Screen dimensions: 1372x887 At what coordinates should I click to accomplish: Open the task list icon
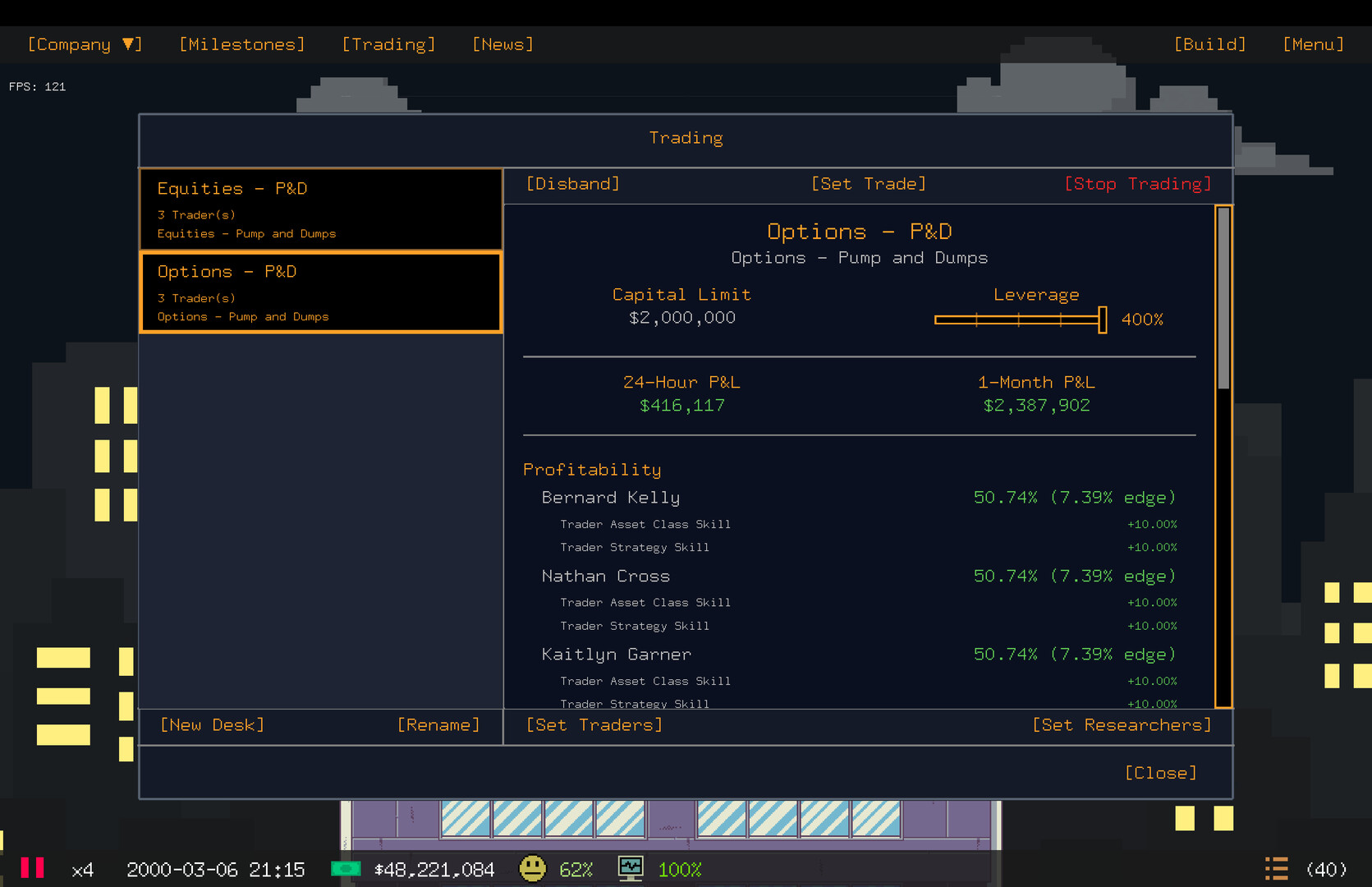click(1276, 869)
